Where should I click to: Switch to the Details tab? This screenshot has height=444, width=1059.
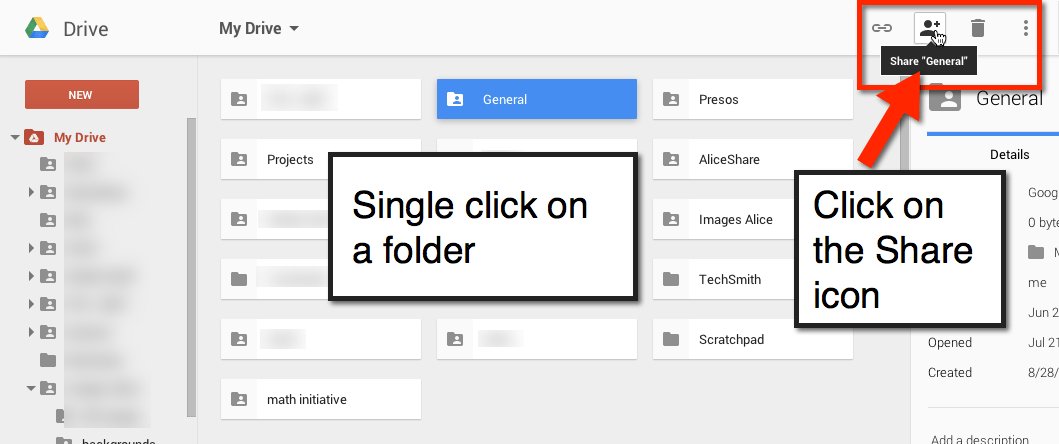click(1009, 155)
